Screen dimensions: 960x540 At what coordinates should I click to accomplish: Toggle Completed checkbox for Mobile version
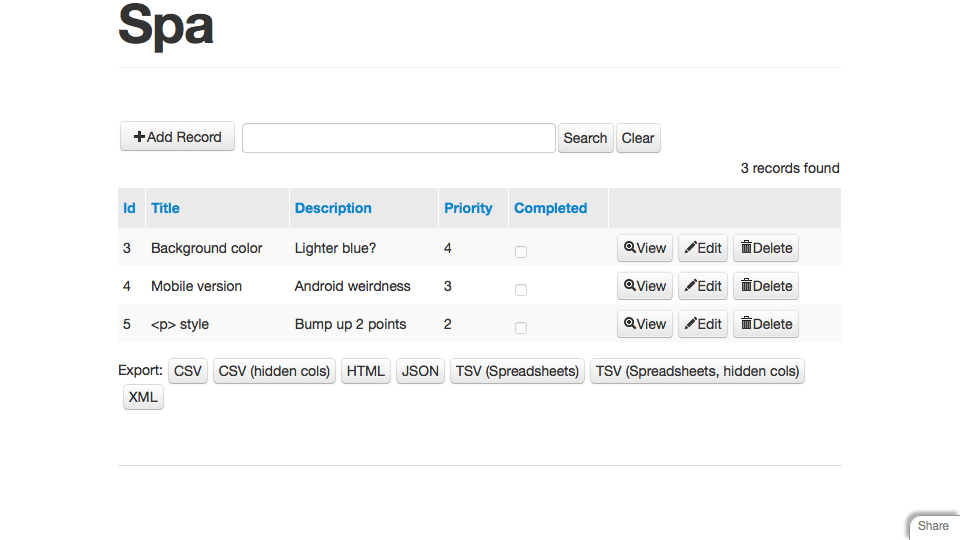pyautogui.click(x=521, y=290)
